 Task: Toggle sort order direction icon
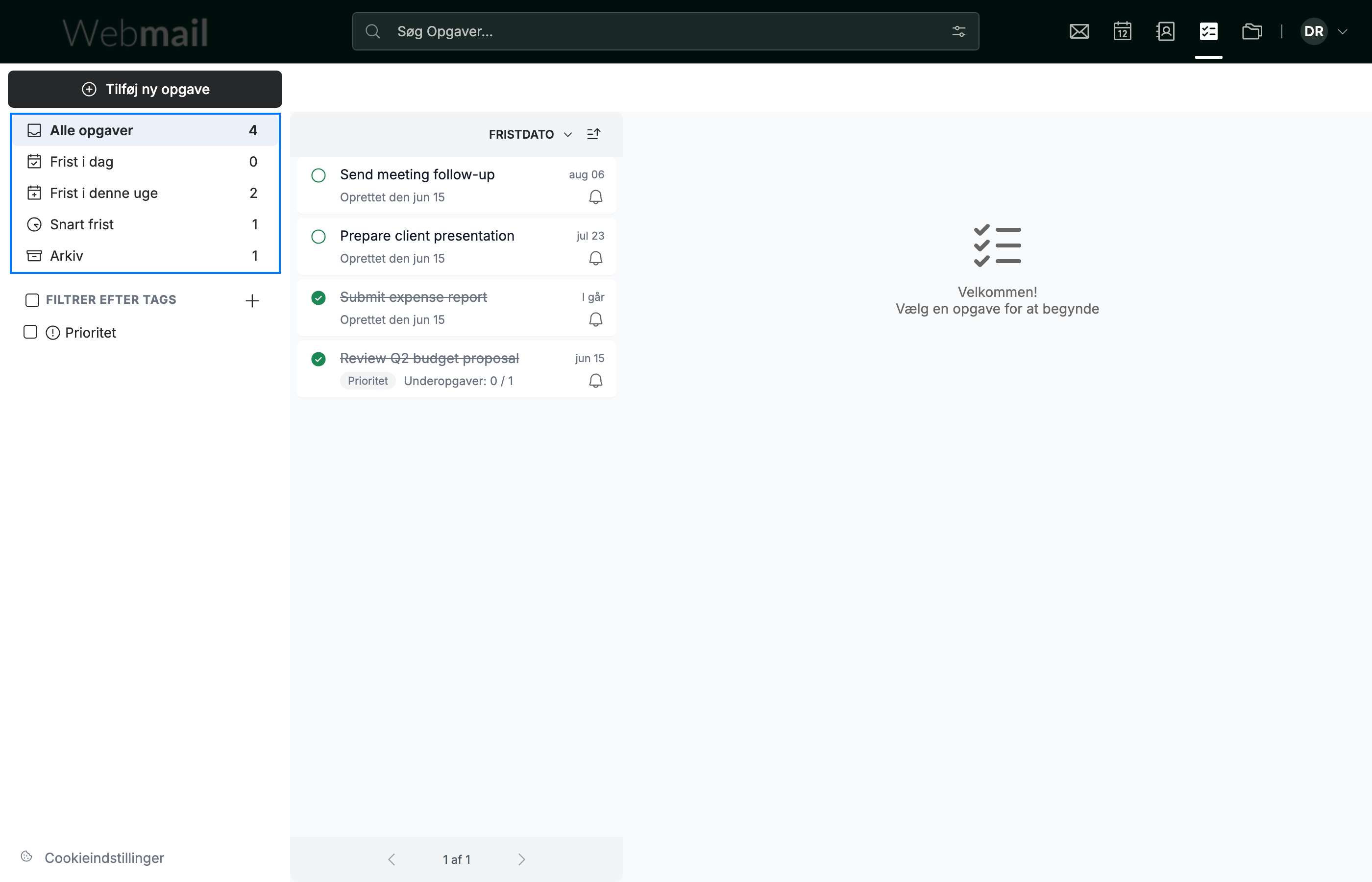pos(594,134)
